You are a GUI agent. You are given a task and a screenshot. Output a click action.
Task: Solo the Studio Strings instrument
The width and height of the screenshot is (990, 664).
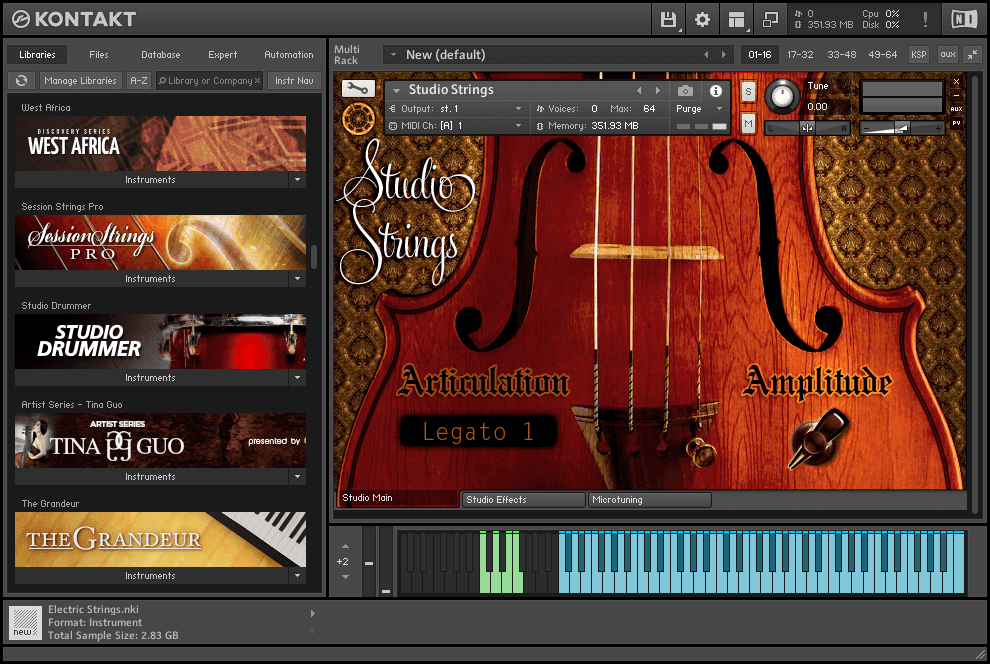point(748,92)
